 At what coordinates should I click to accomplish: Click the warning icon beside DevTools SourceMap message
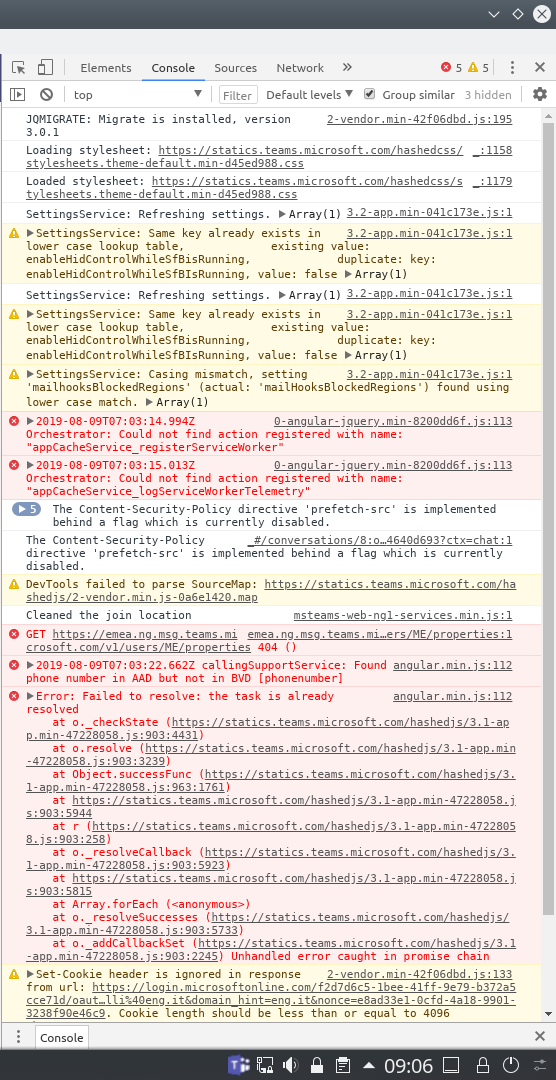pos(14,585)
